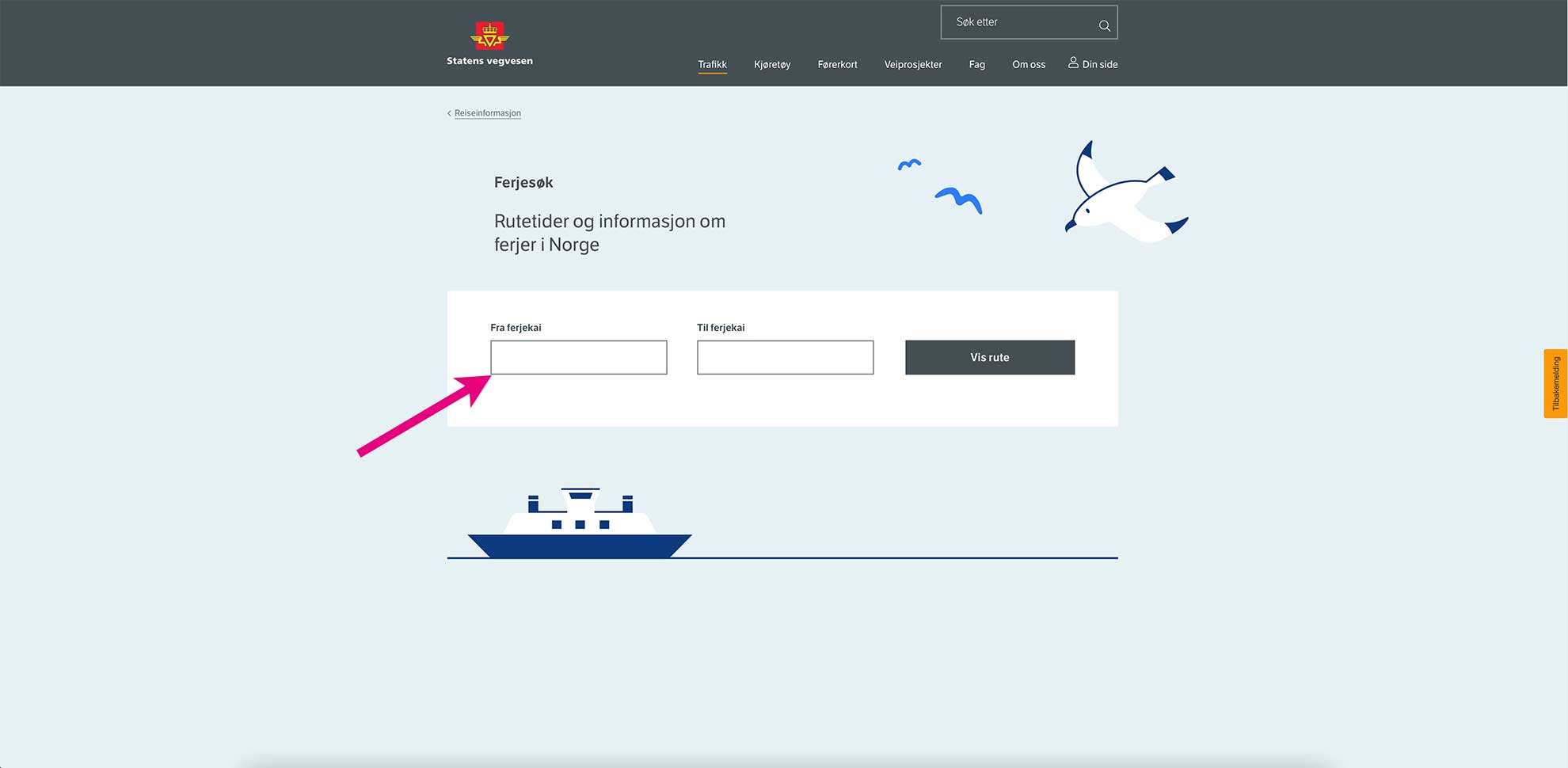Navigate to Om oss
The height and width of the screenshot is (768, 1568).
[x=1028, y=64]
